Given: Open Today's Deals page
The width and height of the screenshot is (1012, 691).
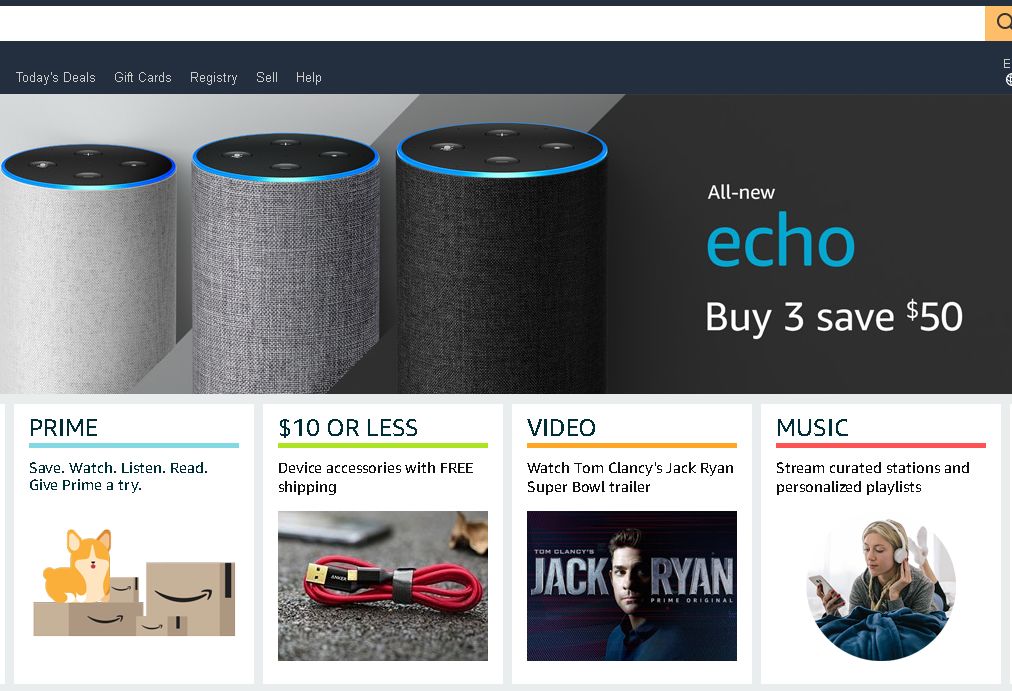Looking at the screenshot, I should tap(56, 77).
